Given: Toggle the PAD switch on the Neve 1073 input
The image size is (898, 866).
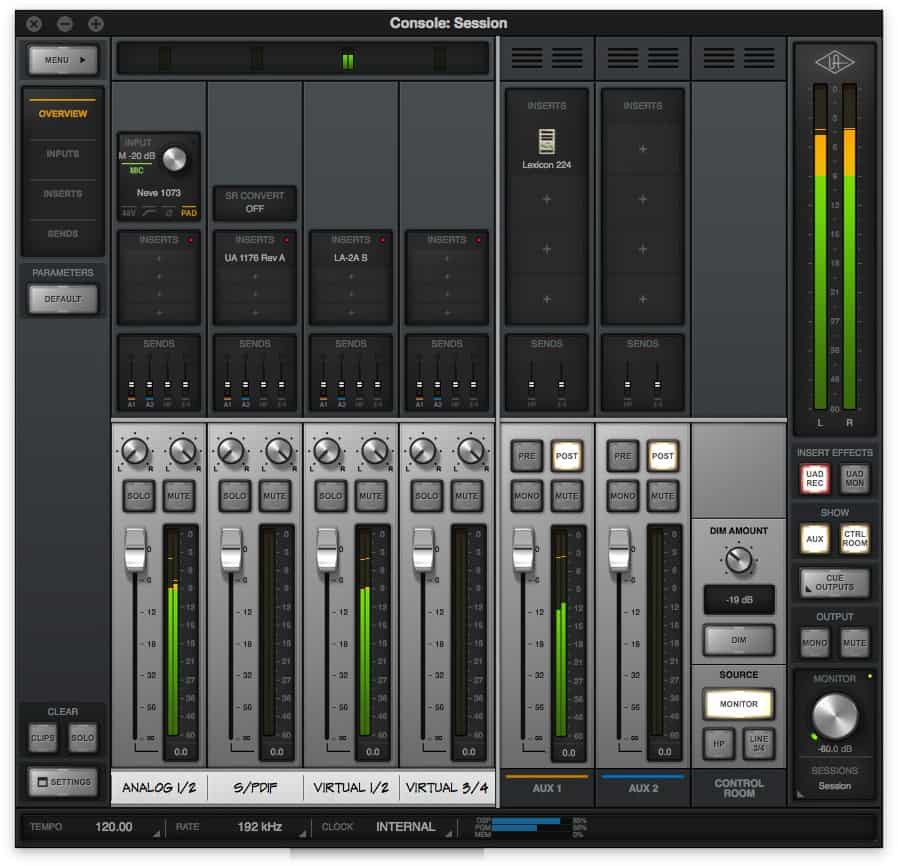Looking at the screenshot, I should [x=189, y=213].
